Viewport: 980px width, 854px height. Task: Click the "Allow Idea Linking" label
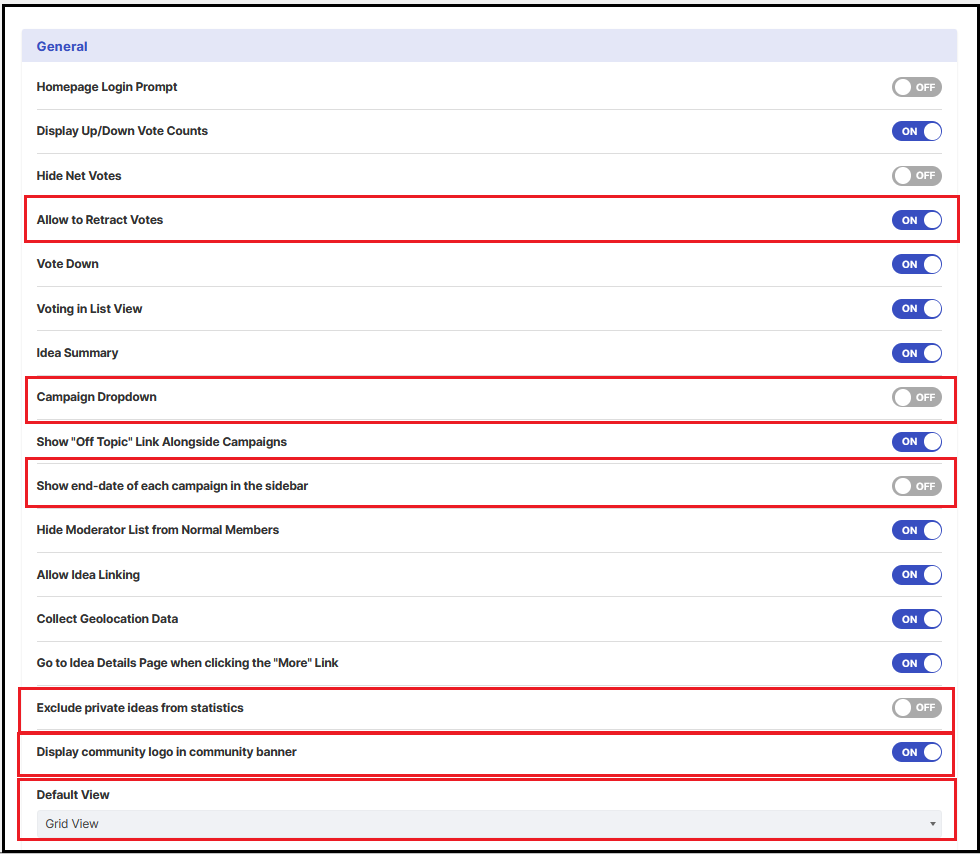point(88,575)
